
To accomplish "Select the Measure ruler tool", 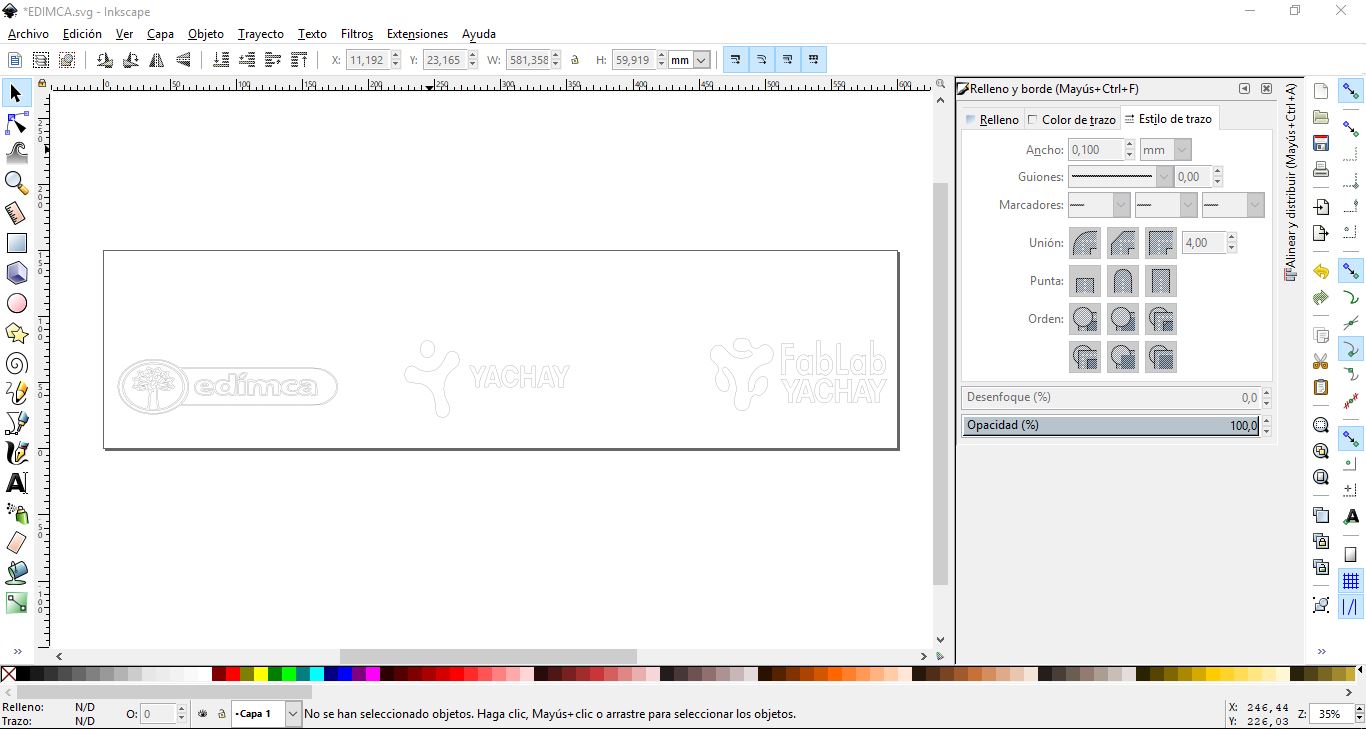I will click(x=16, y=213).
